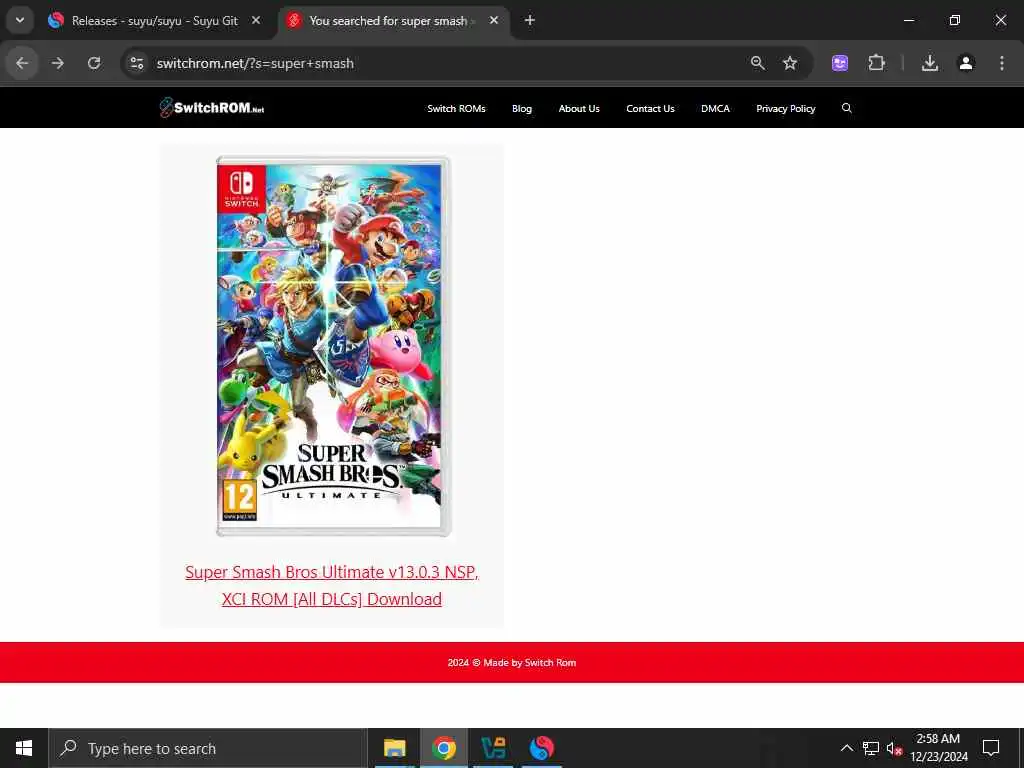Image resolution: width=1024 pixels, height=768 pixels.
Task: Show hidden system tray icons
Action: 846,748
